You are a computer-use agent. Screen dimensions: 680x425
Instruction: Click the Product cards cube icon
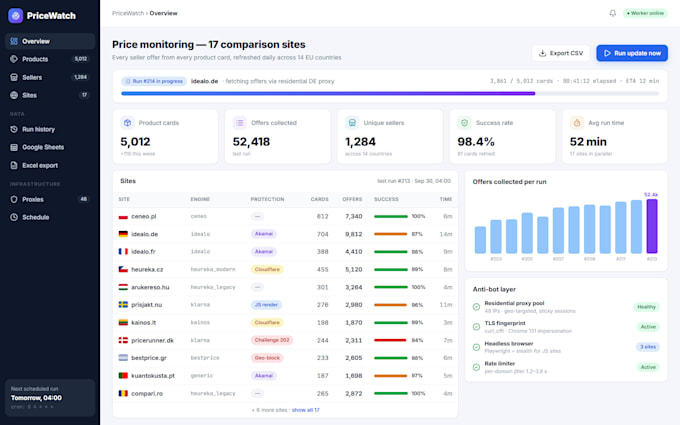click(x=127, y=123)
